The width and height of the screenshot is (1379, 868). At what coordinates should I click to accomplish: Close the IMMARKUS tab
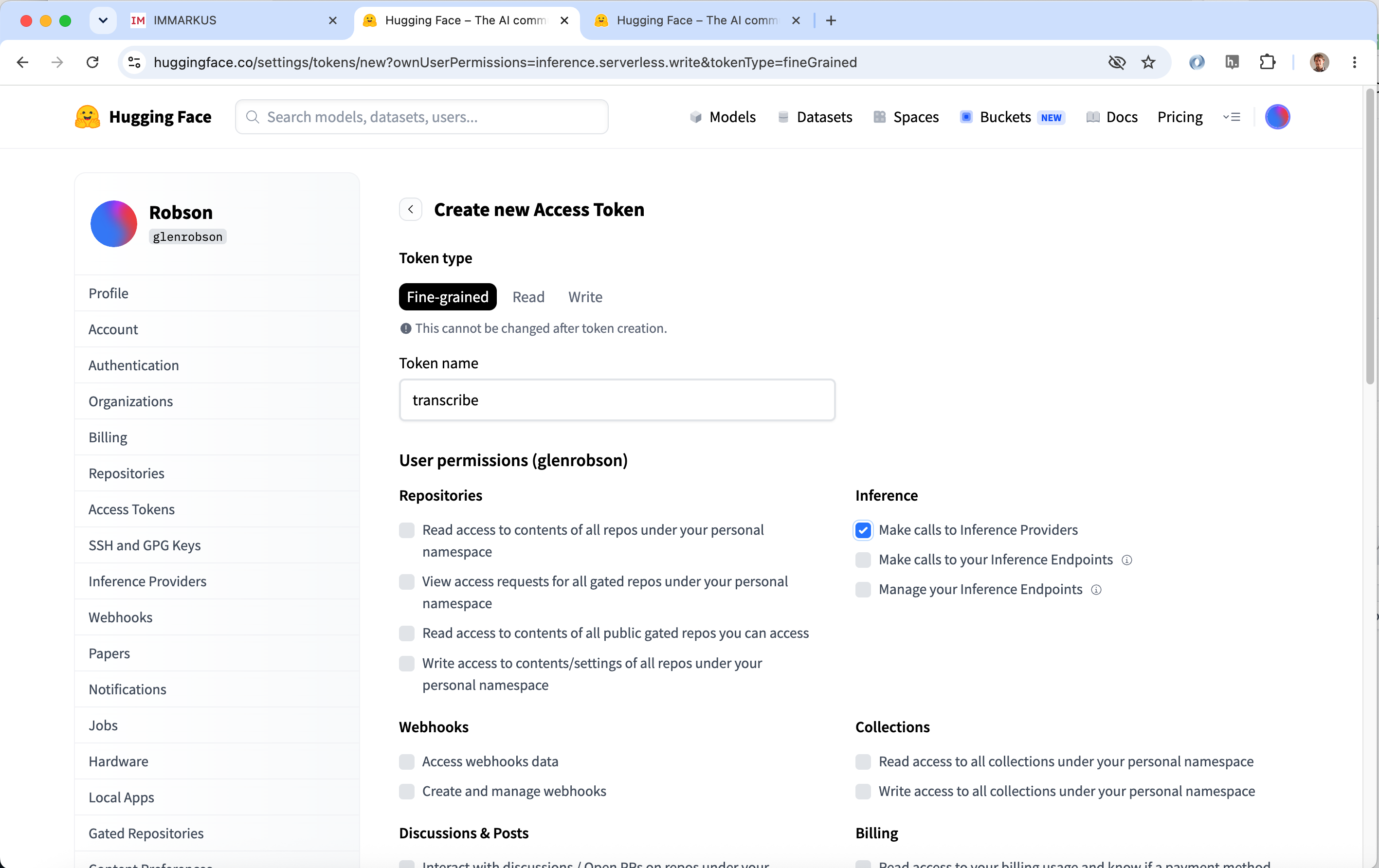pos(333,20)
